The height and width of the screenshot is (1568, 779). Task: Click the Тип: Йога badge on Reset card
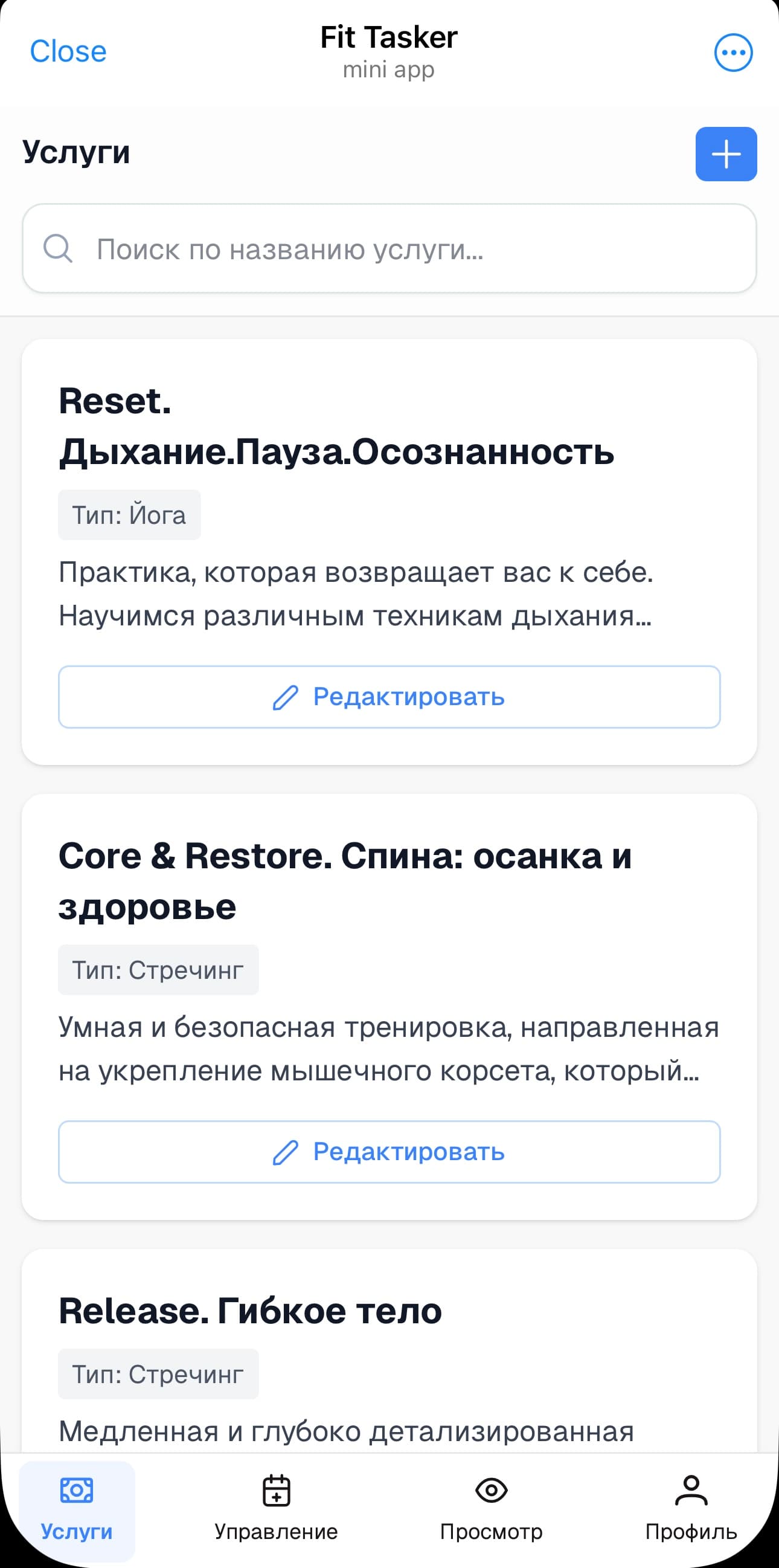pyautogui.click(x=129, y=514)
